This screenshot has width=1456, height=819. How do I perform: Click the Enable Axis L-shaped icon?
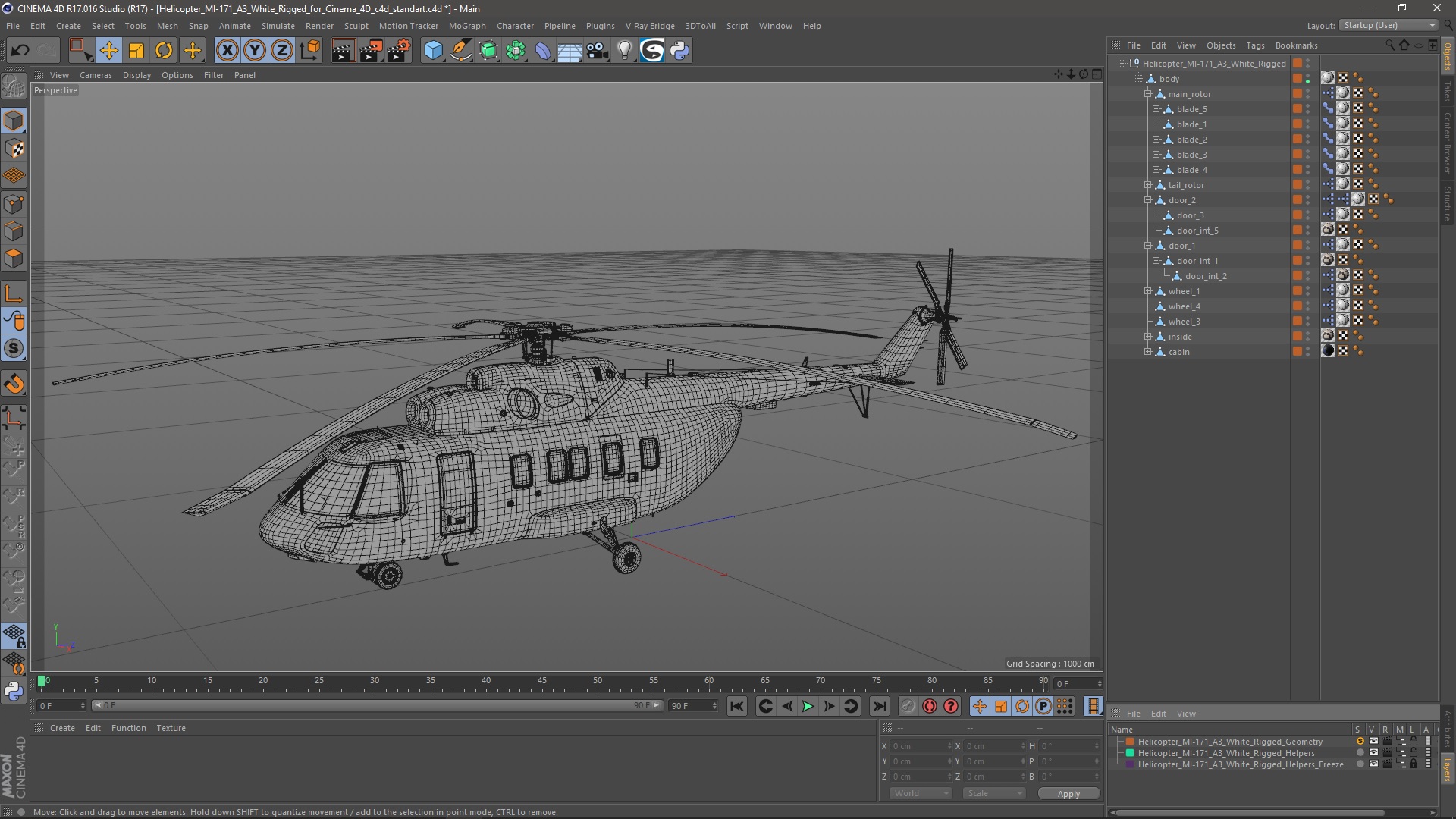(14, 293)
